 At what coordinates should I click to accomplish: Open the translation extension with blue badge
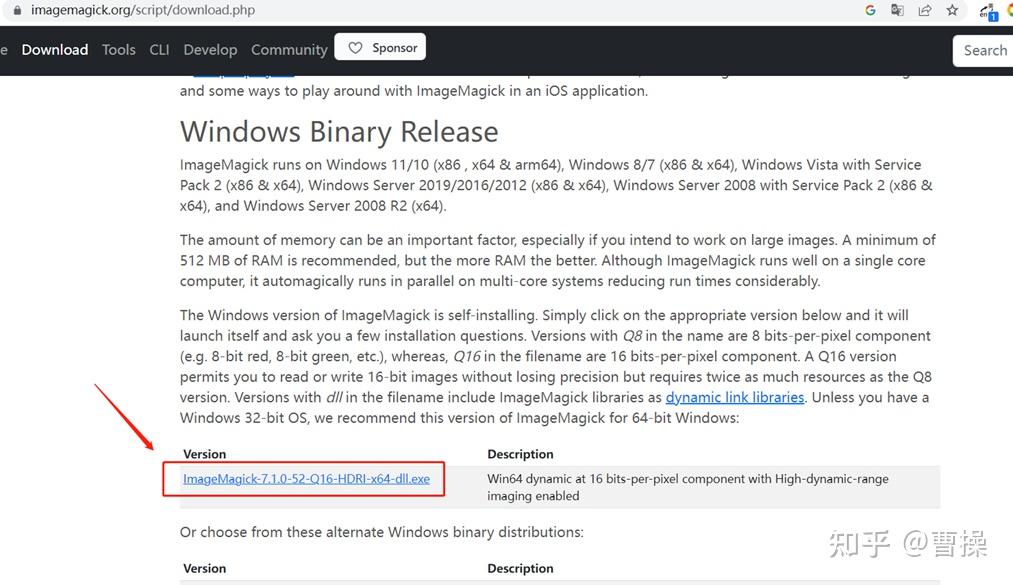988,12
